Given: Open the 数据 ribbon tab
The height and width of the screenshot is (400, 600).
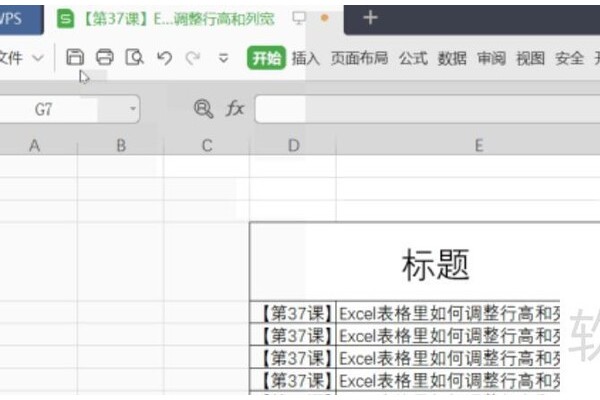Looking at the screenshot, I should 452,58.
